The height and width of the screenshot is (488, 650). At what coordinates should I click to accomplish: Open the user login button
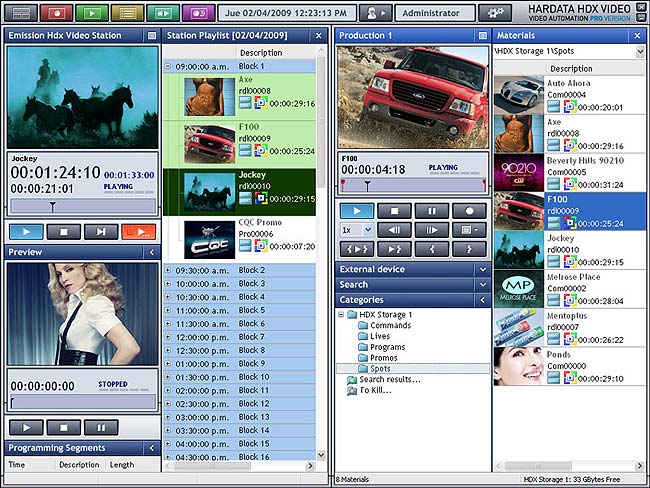click(x=376, y=13)
